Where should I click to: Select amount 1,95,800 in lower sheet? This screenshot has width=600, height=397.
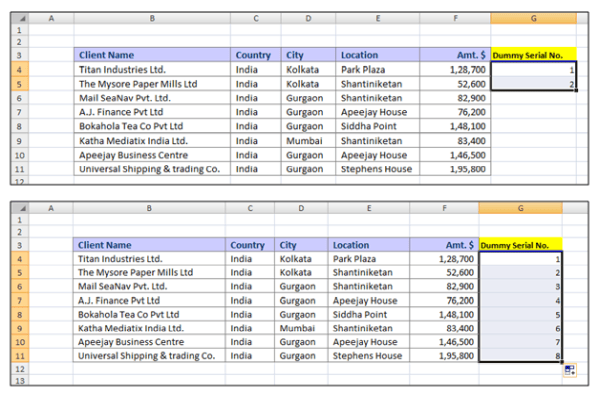(444, 356)
